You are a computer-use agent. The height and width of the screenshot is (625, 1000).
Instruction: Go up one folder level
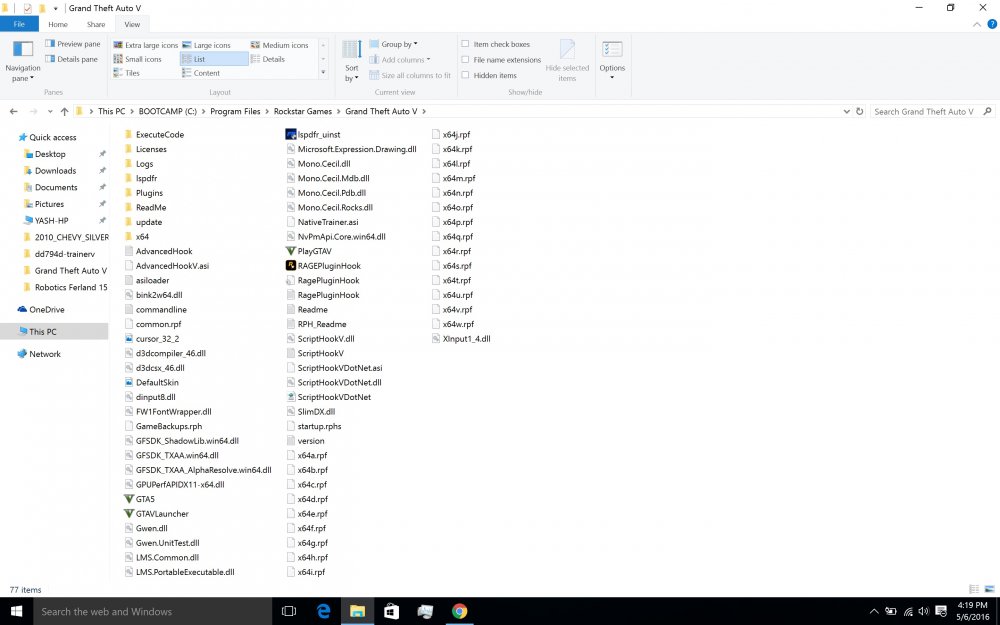[x=64, y=112]
